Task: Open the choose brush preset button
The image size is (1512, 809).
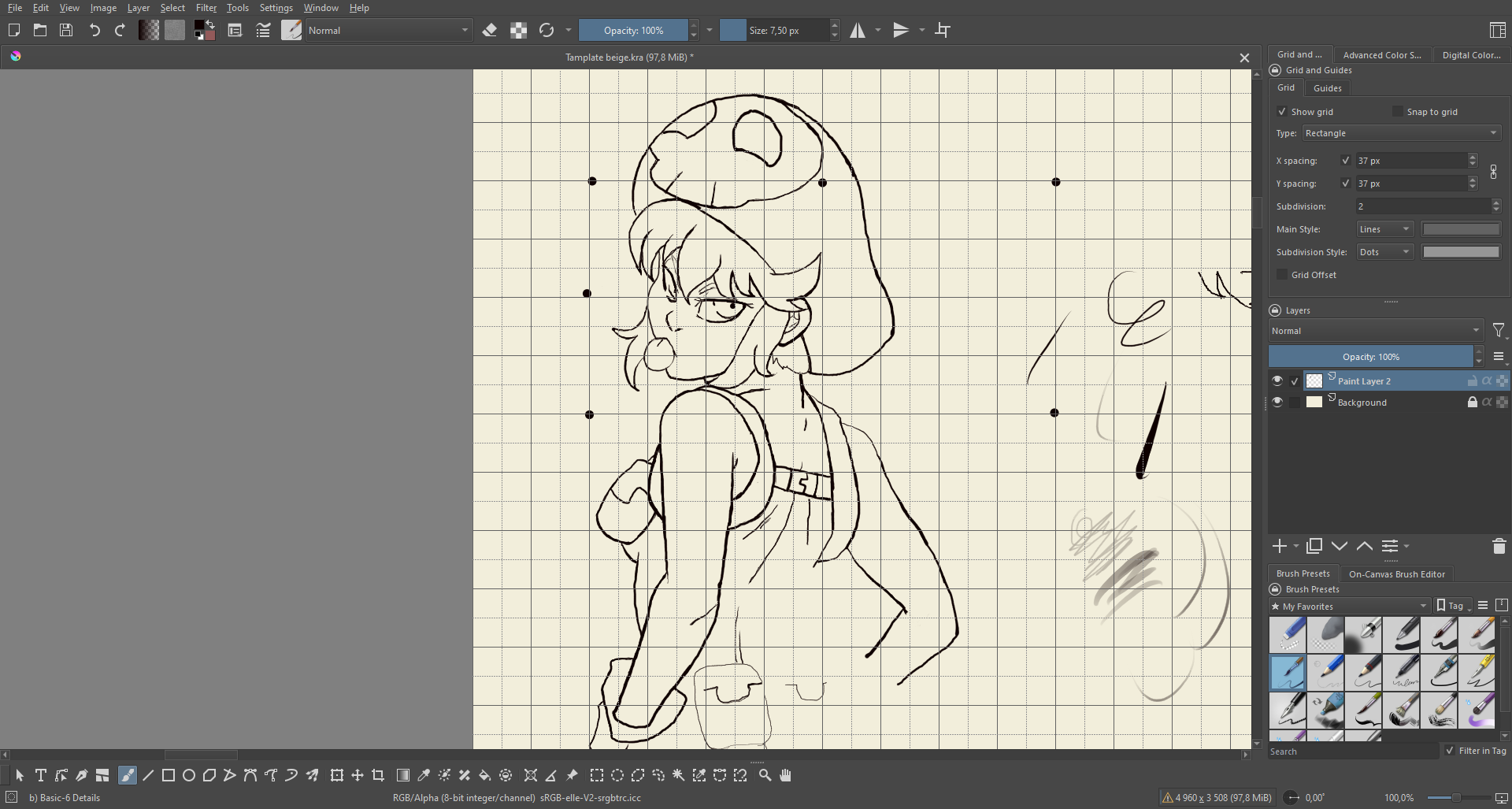Action: (x=291, y=30)
